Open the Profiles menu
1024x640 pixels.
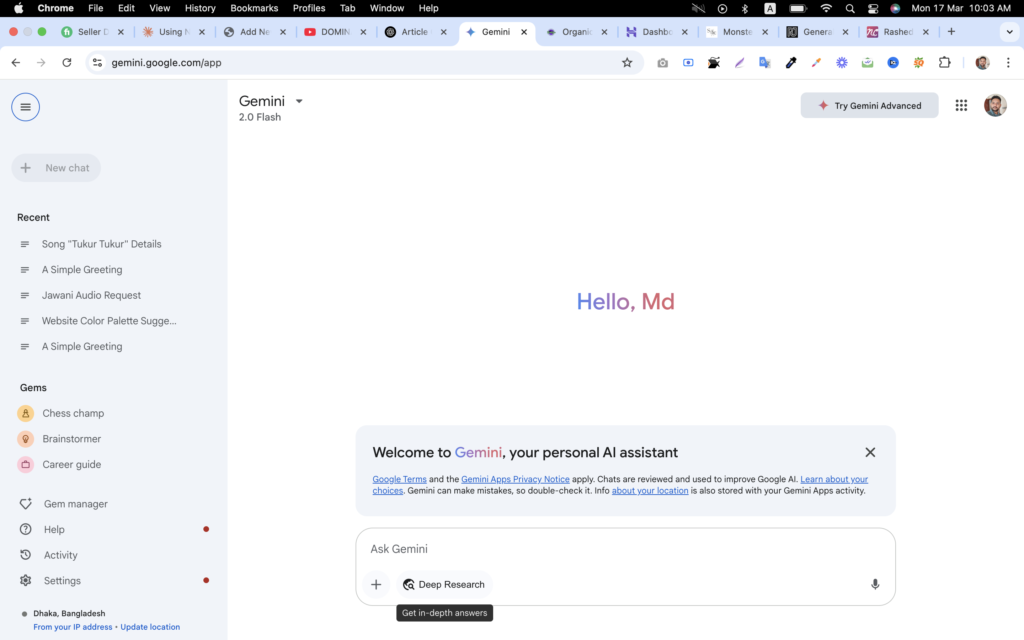pos(309,8)
